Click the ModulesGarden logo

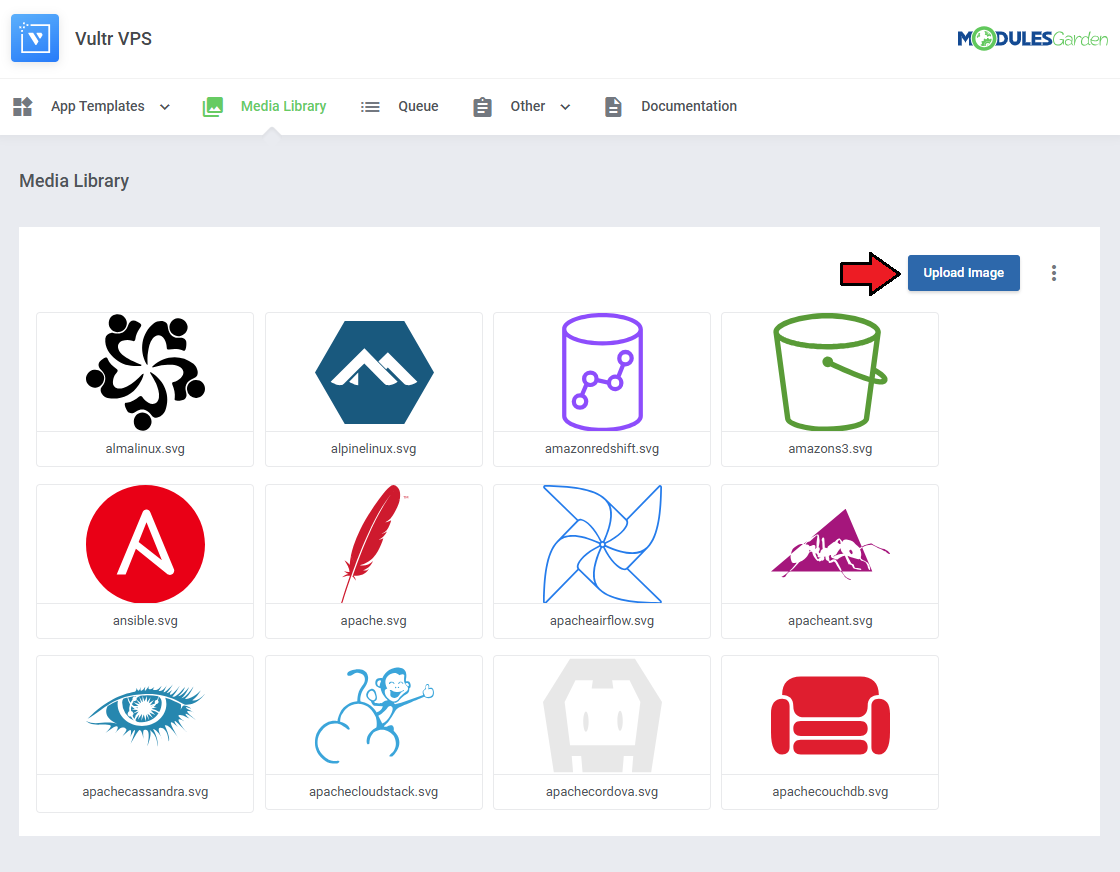(x=1032, y=39)
